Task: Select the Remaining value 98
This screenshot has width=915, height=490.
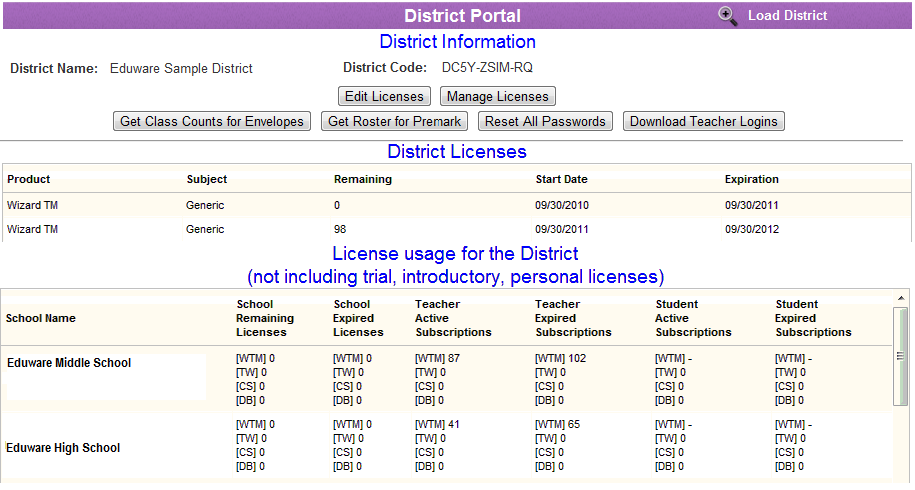Action: 340,229
